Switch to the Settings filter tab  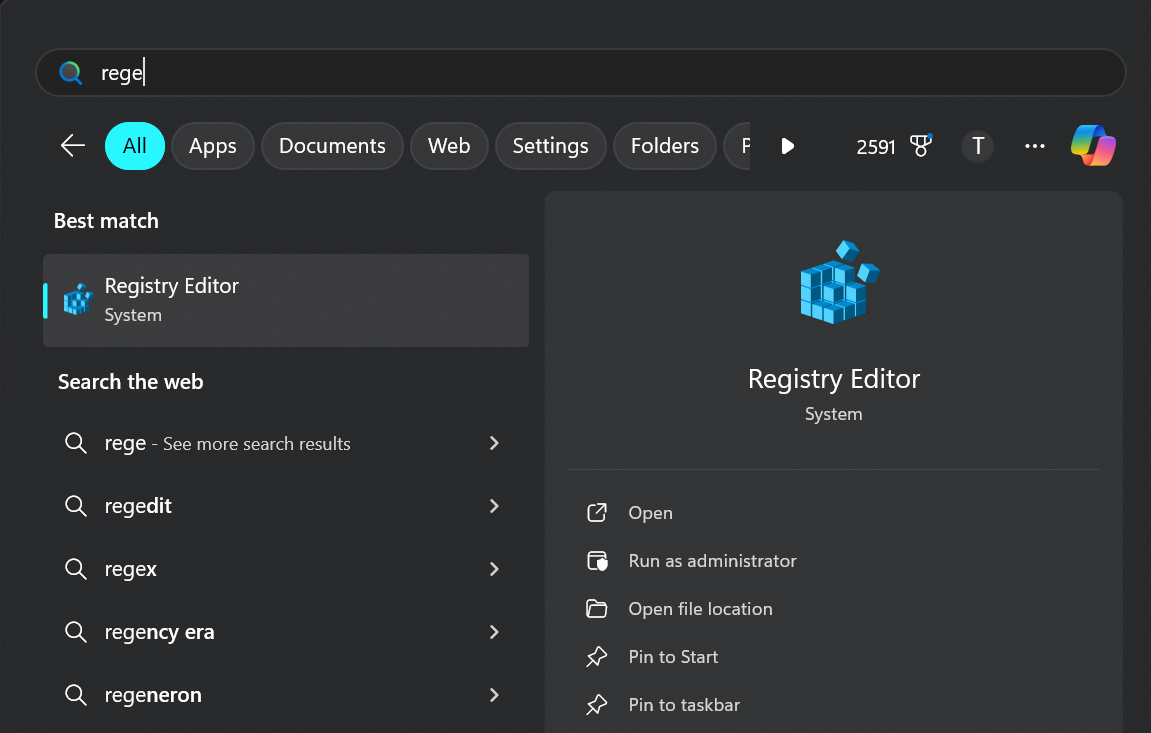click(x=550, y=146)
